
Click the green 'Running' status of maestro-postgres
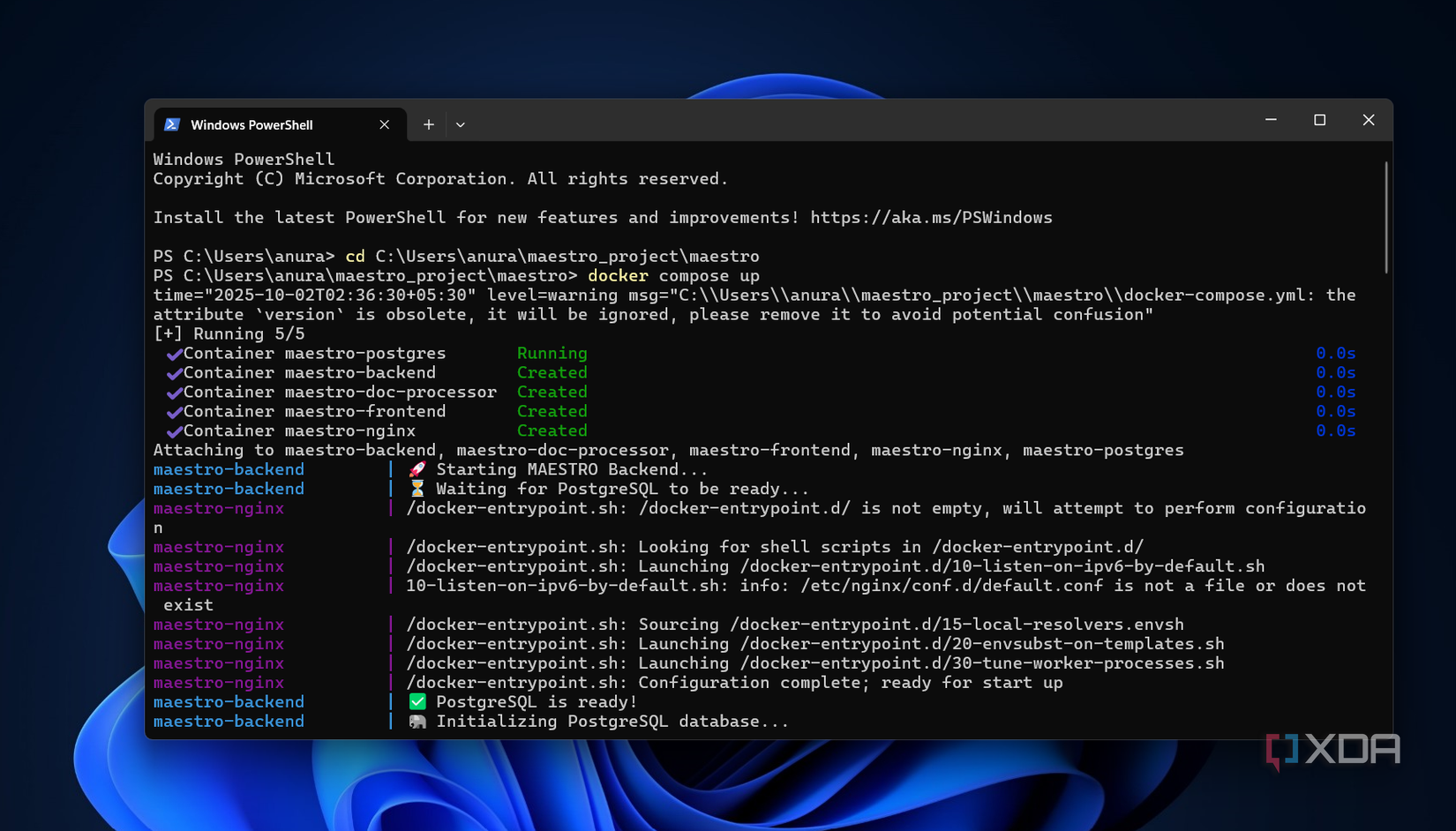click(552, 353)
